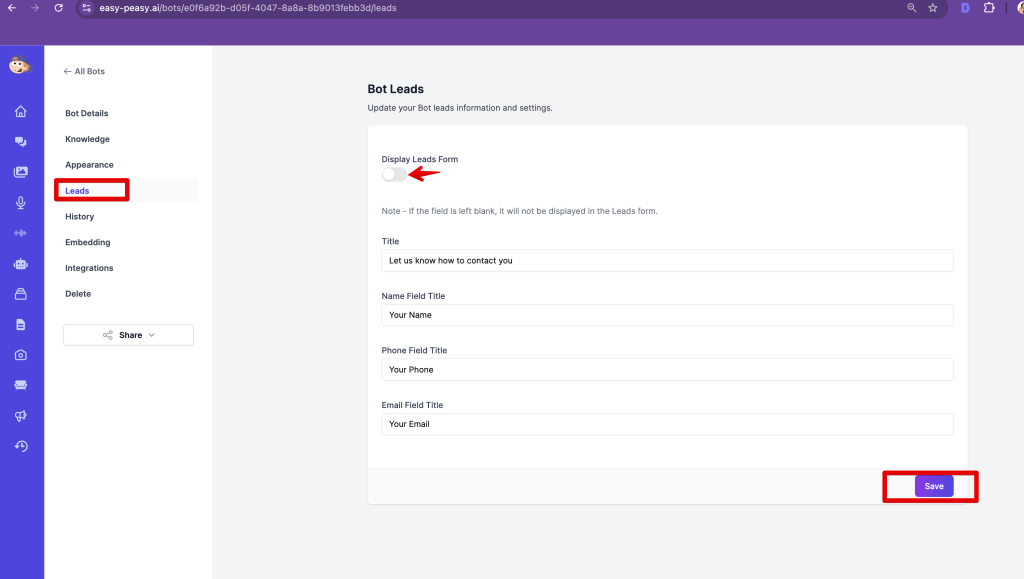This screenshot has height=579, width=1024.
Task: Open the history clock icon in the sidebar
Action: [x=20, y=446]
